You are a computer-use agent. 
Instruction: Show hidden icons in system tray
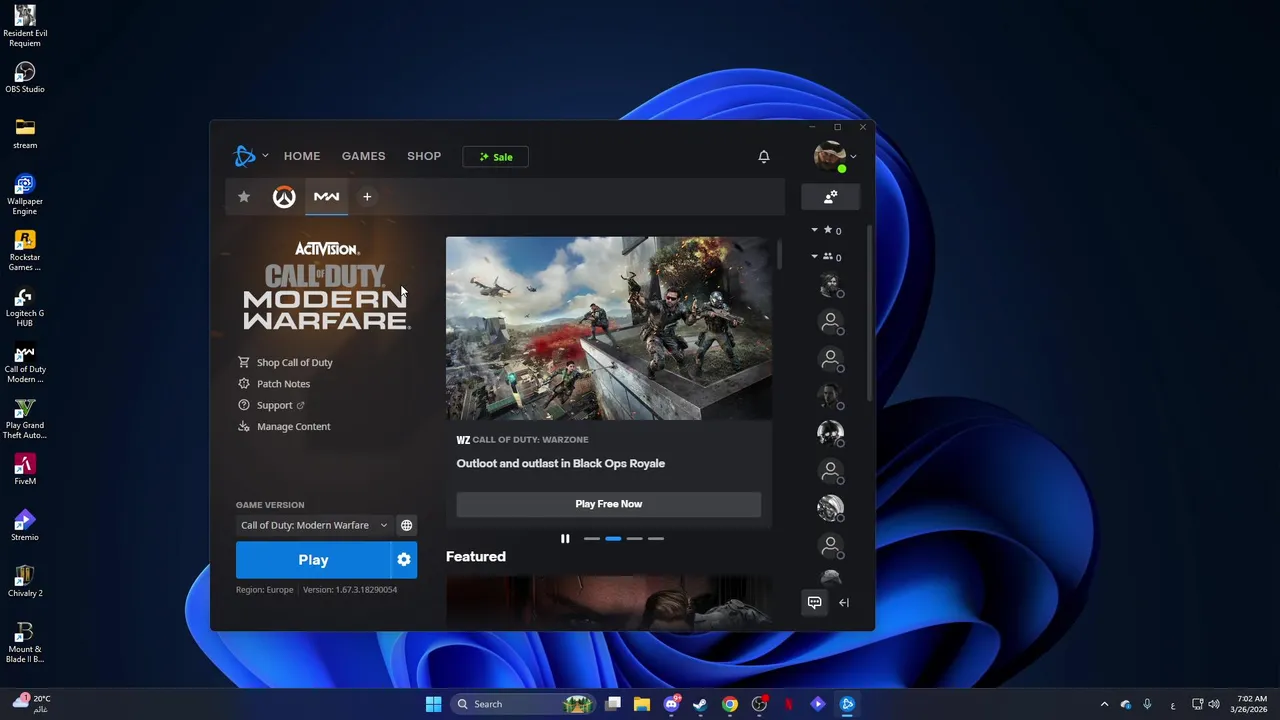point(1104,704)
